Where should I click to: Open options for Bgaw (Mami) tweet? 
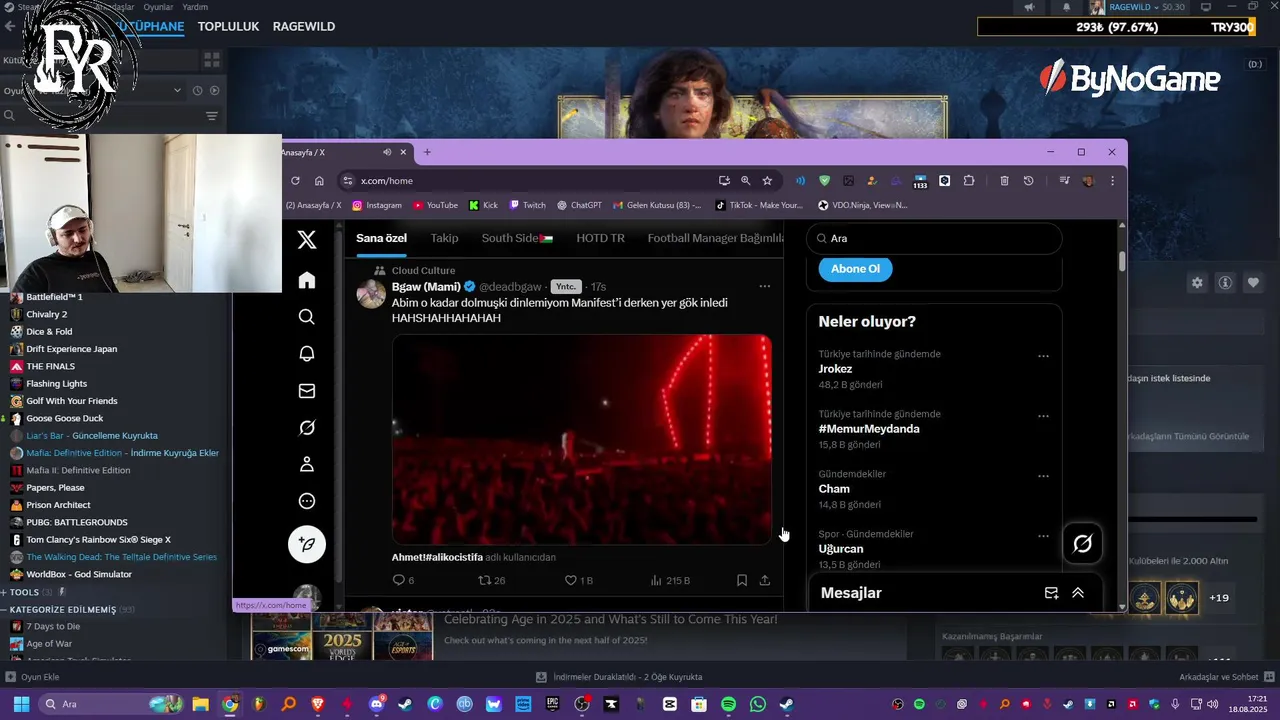point(765,286)
